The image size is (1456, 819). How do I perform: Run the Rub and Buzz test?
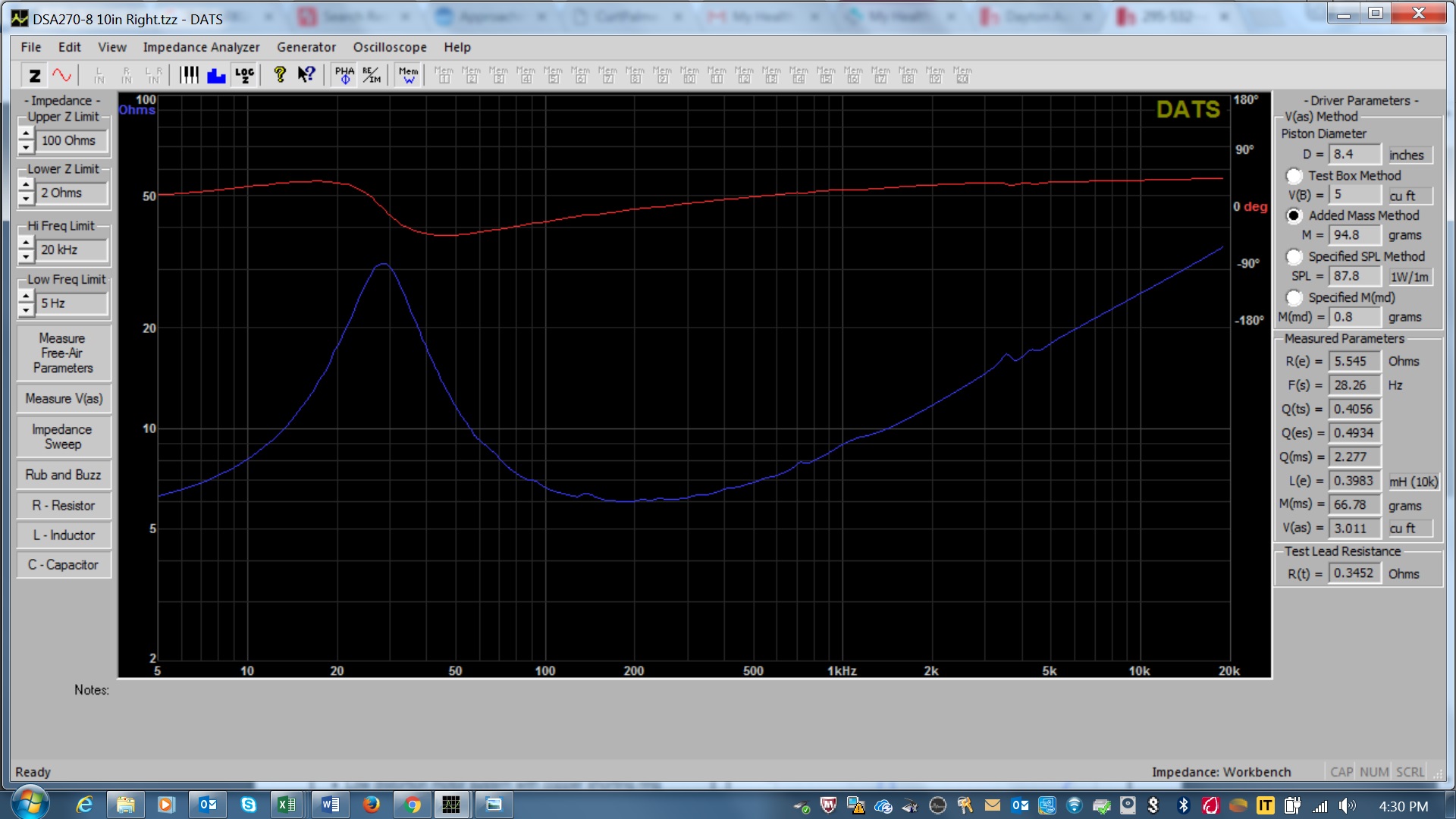(64, 475)
